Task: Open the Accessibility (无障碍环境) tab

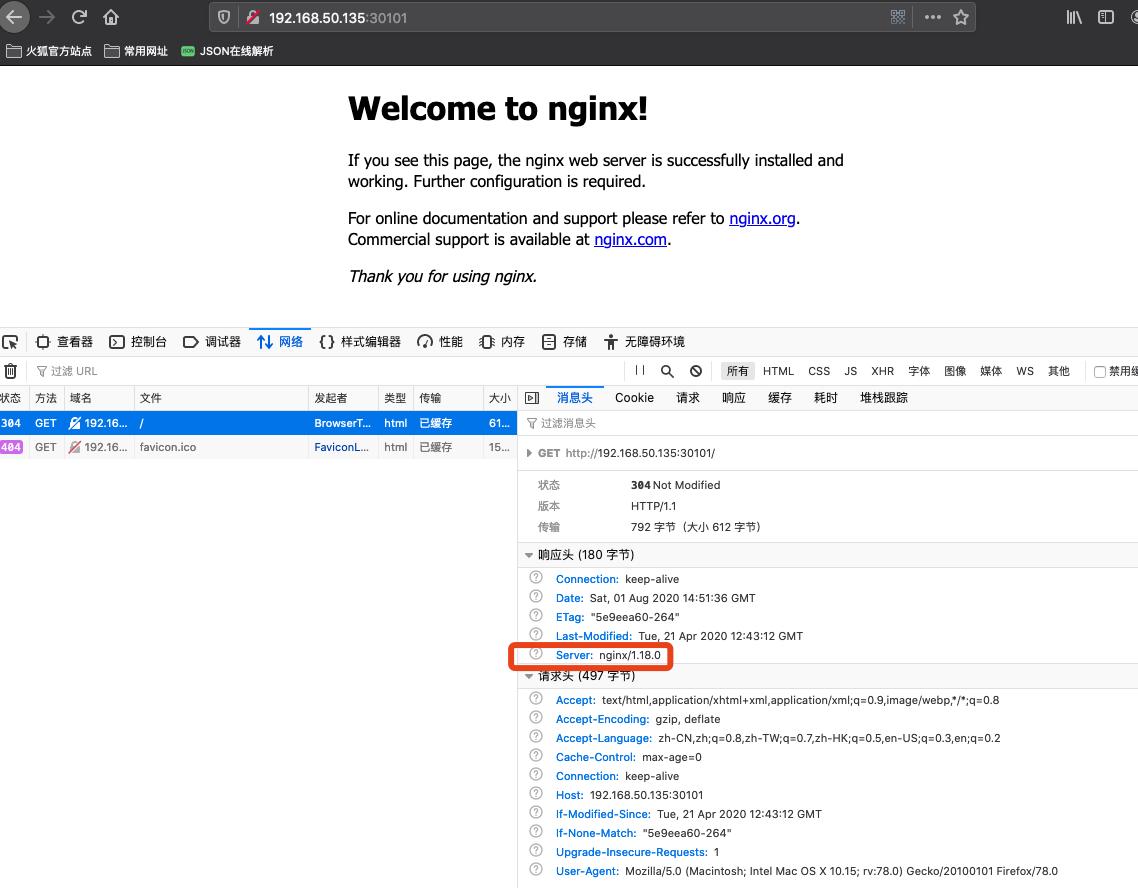Action: pos(644,342)
